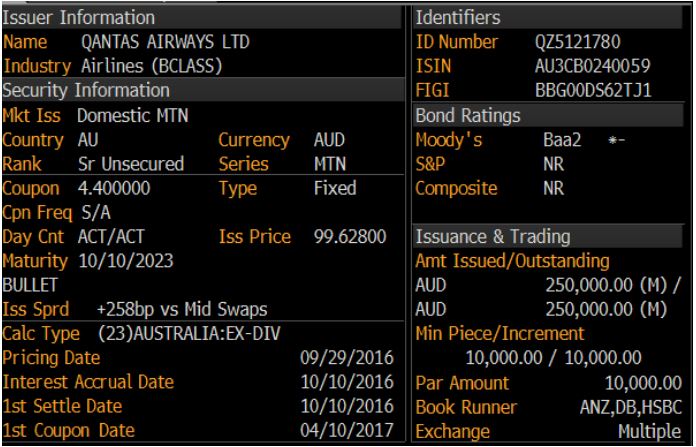696x447 pixels.
Task: Click the Identifiers section header
Action: pos(547,18)
